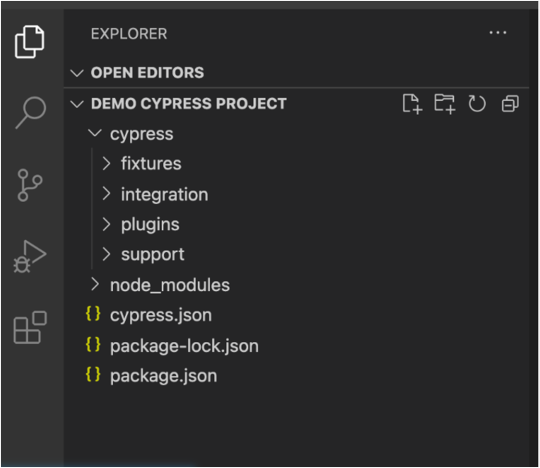The width and height of the screenshot is (540, 468).
Task: Open the Extensions view
Action: (30, 327)
